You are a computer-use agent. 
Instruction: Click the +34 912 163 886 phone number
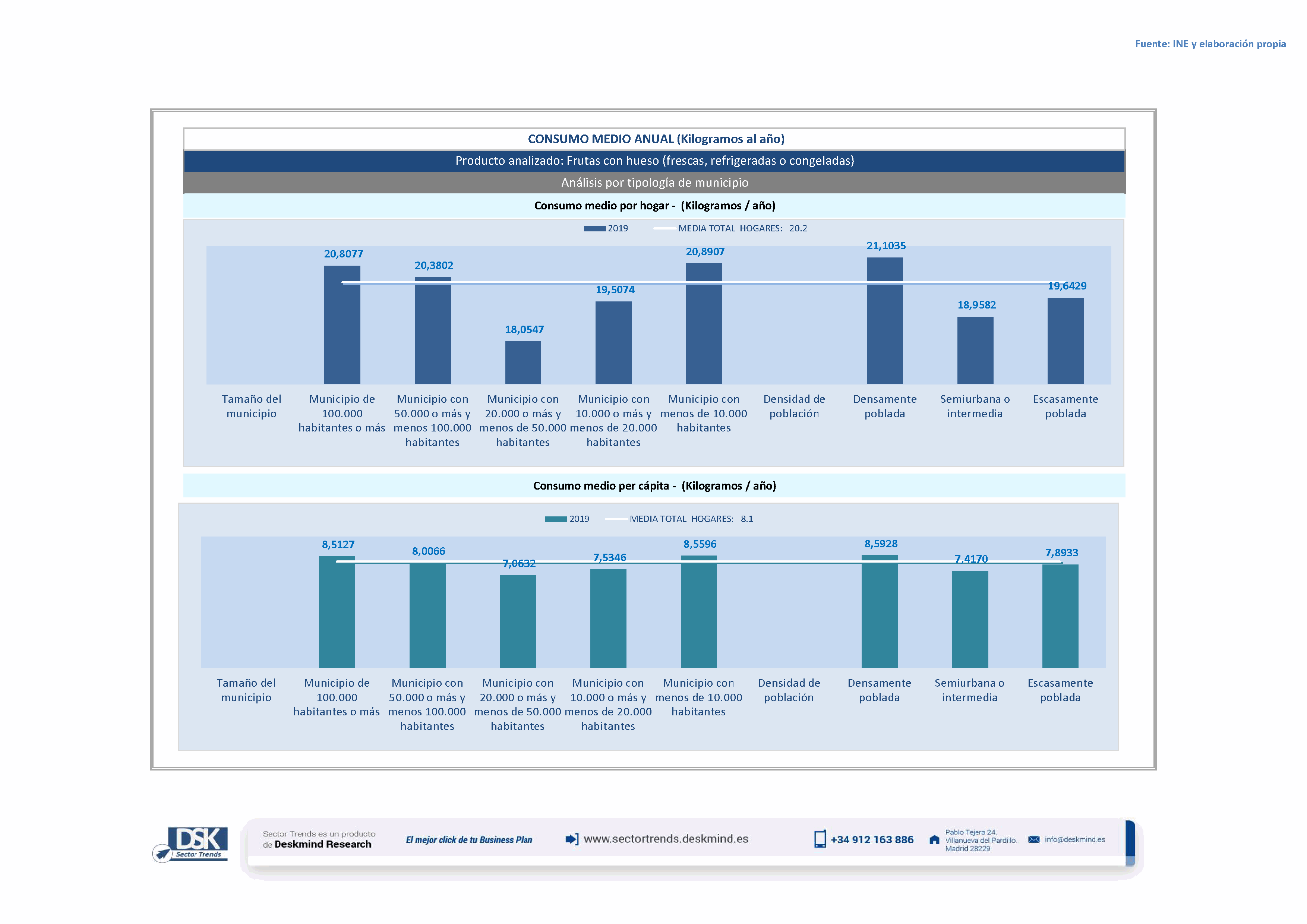[872, 839]
